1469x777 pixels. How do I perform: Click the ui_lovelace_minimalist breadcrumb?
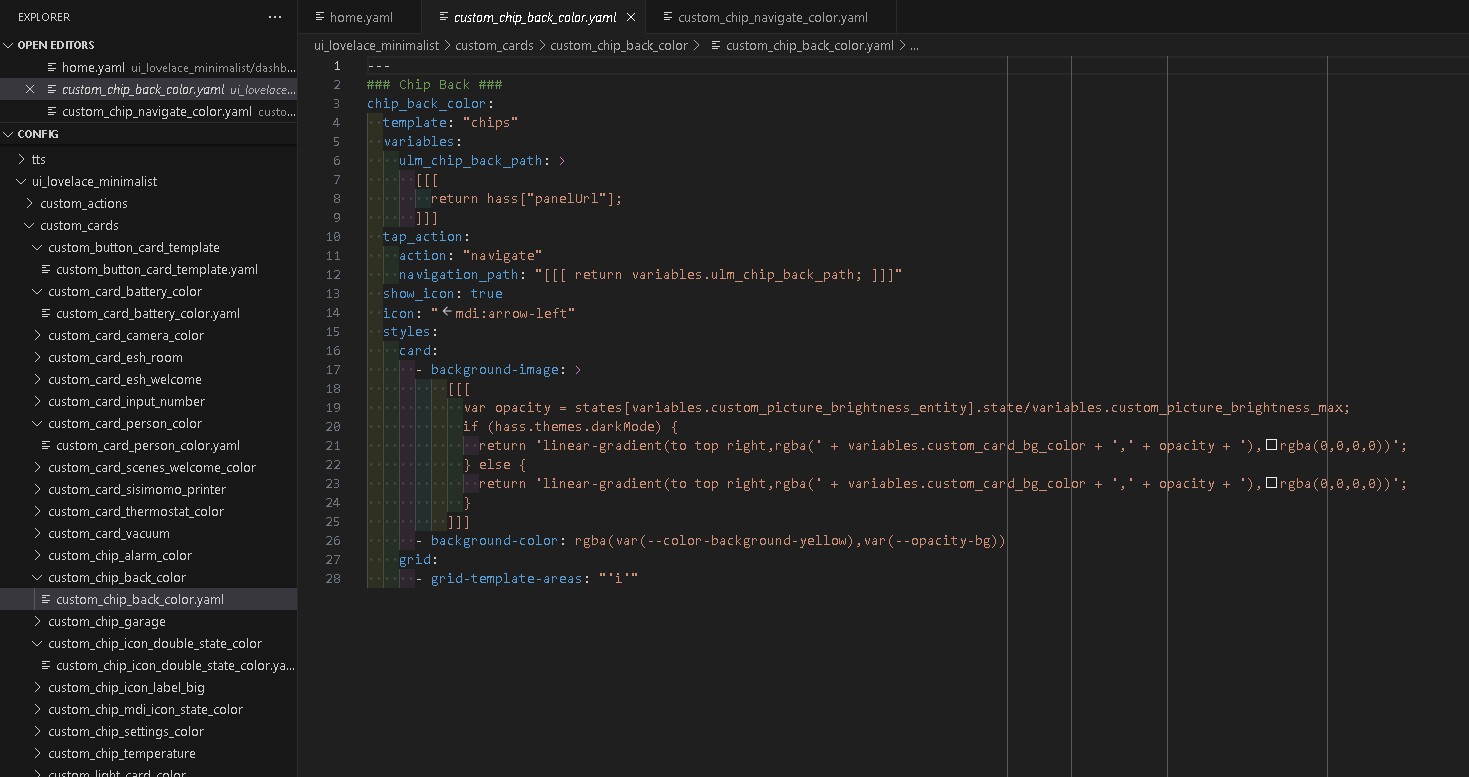point(376,45)
